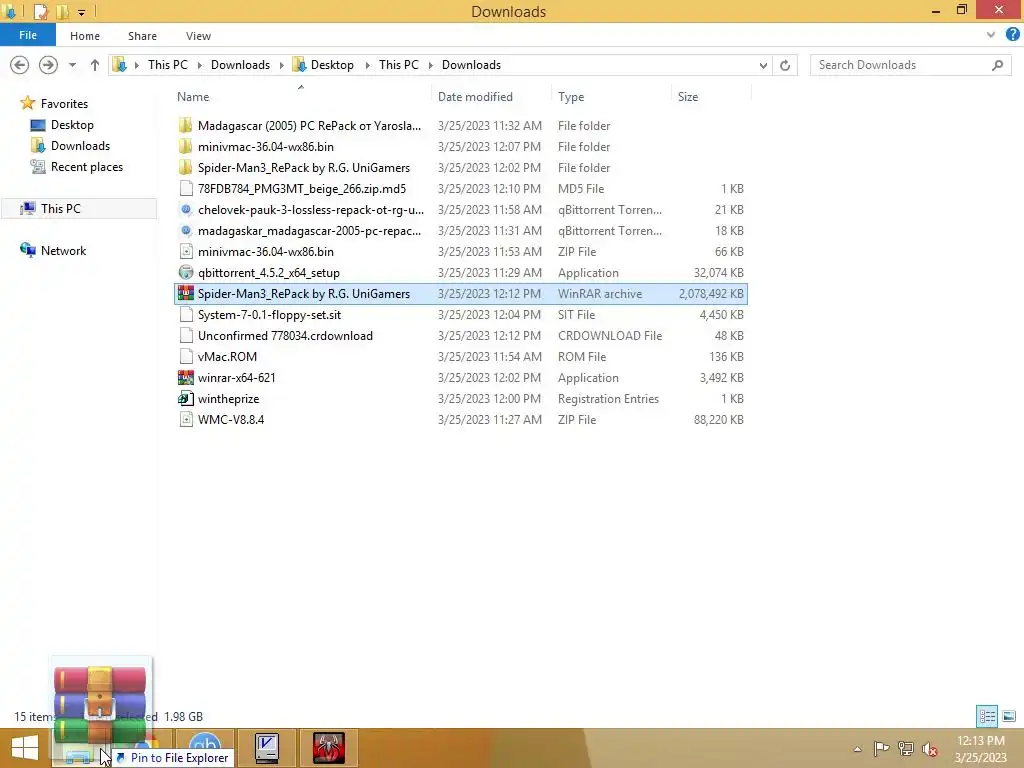This screenshot has width=1024, height=768.
Task: Click New folder icon in title bar
Action: 63,11
